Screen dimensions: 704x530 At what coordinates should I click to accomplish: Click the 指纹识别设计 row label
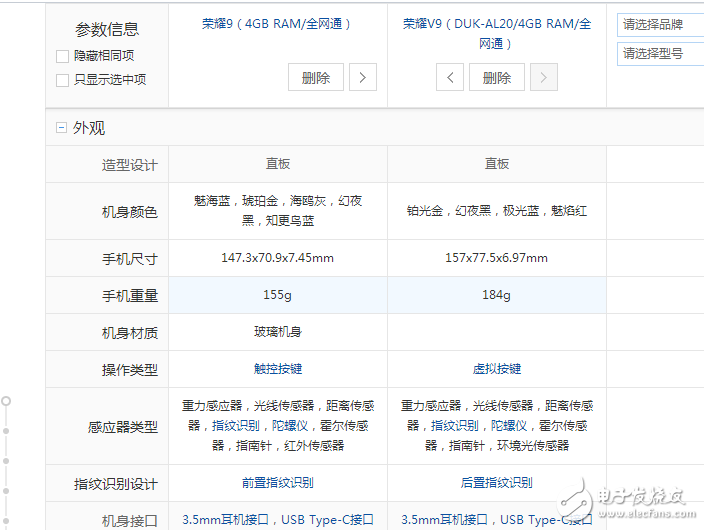tap(116, 484)
